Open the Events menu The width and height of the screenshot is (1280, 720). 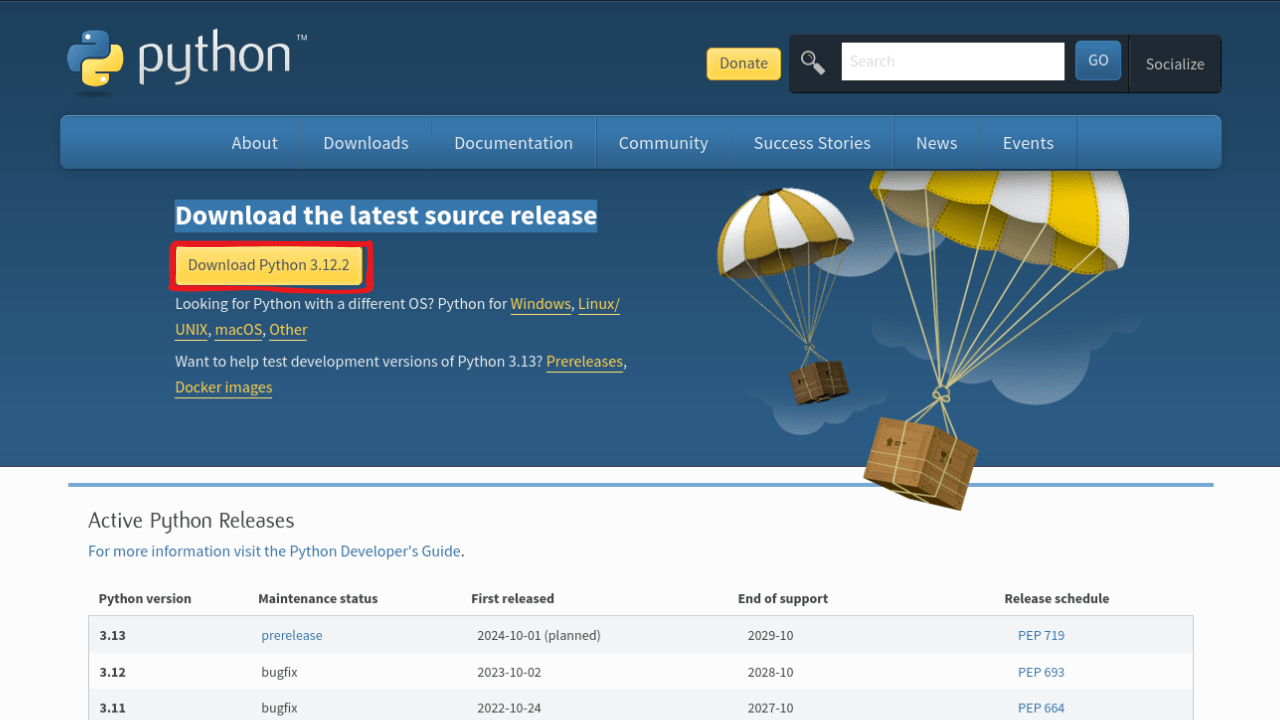point(1028,143)
